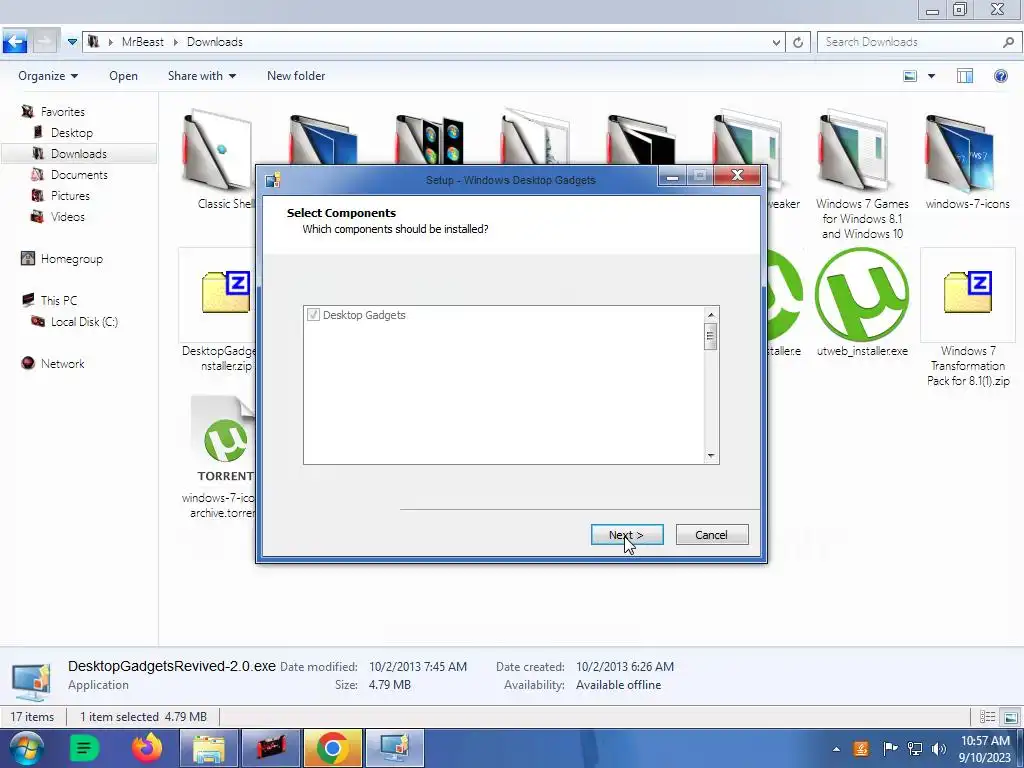Refresh the Downloads folder view
1024x768 pixels.
tap(798, 42)
